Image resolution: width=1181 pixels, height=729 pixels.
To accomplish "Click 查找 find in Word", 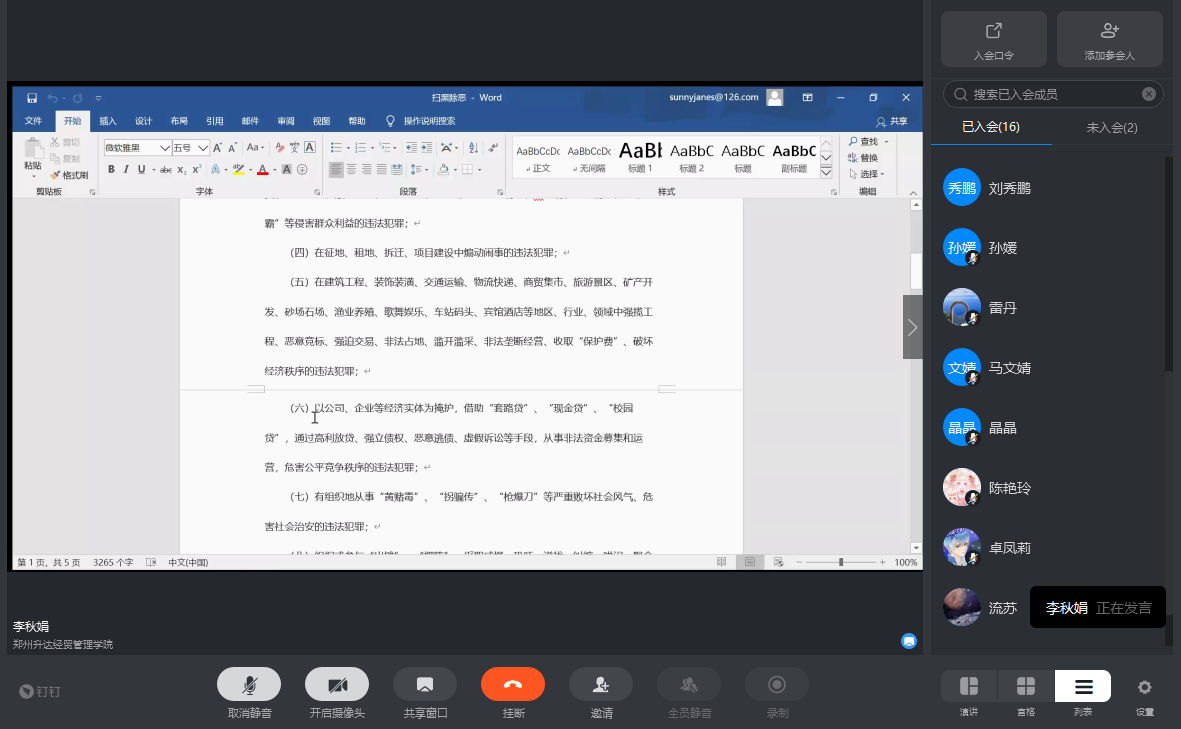I will (863, 142).
